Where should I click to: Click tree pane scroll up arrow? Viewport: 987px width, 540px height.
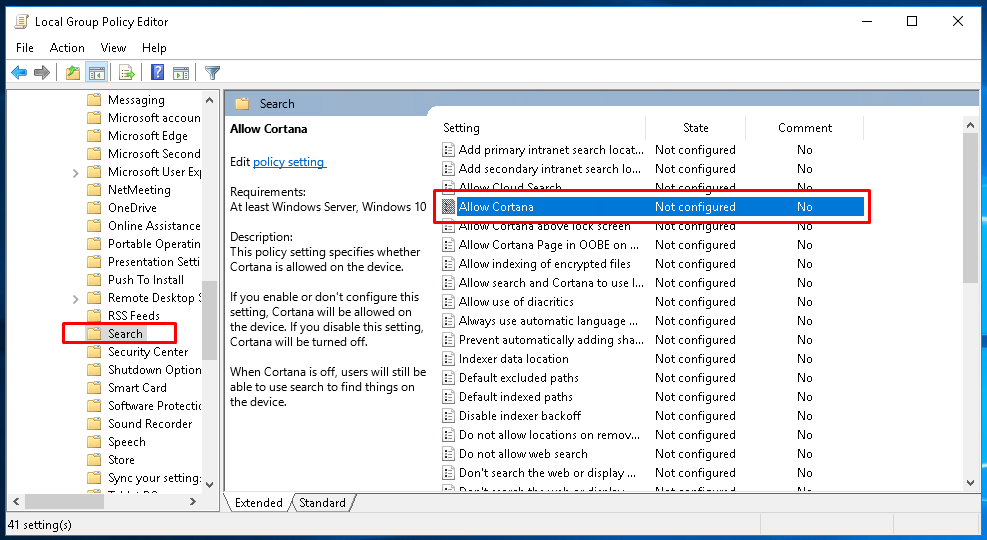click(210, 100)
